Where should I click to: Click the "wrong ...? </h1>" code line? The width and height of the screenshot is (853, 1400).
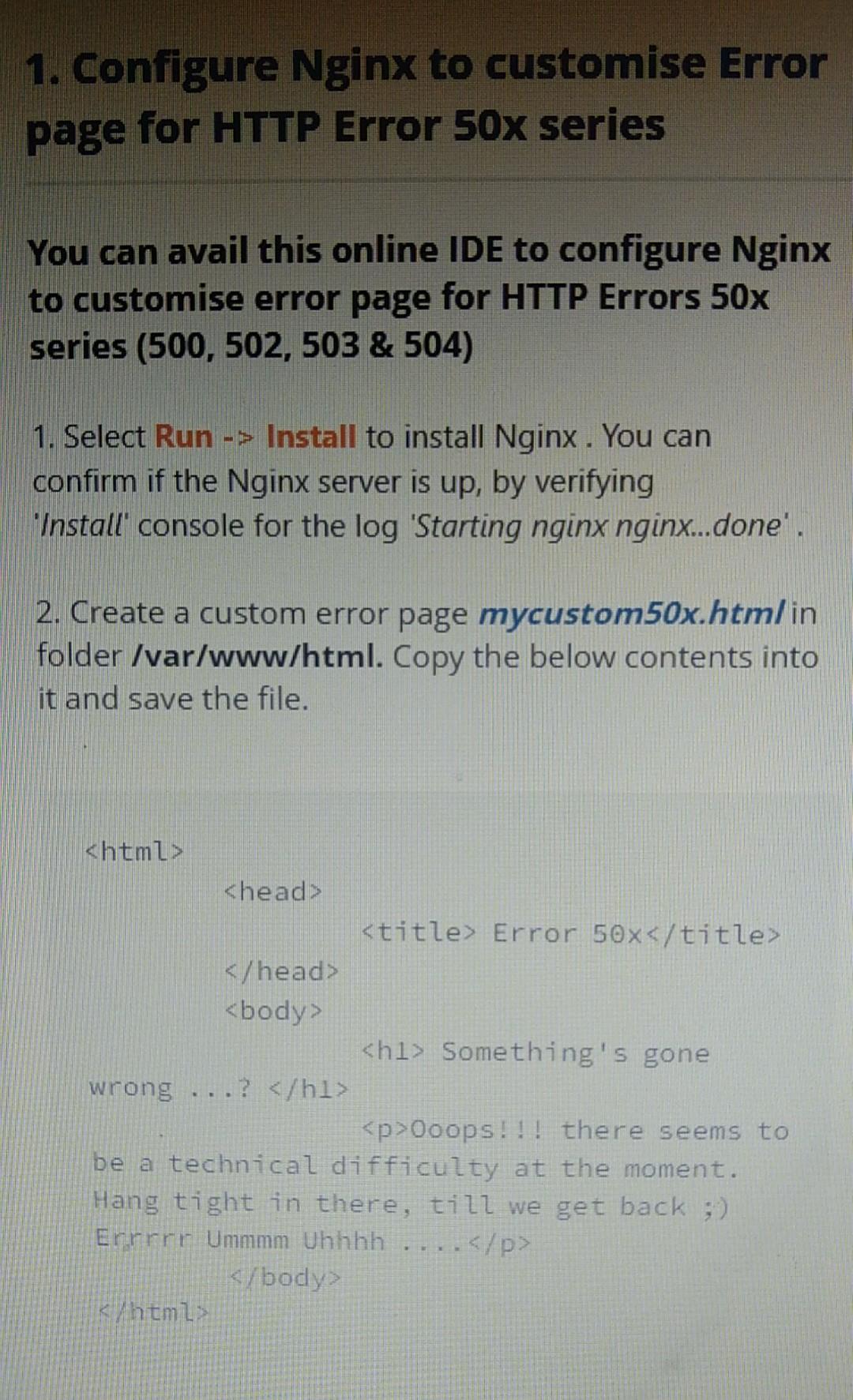pos(219,1088)
